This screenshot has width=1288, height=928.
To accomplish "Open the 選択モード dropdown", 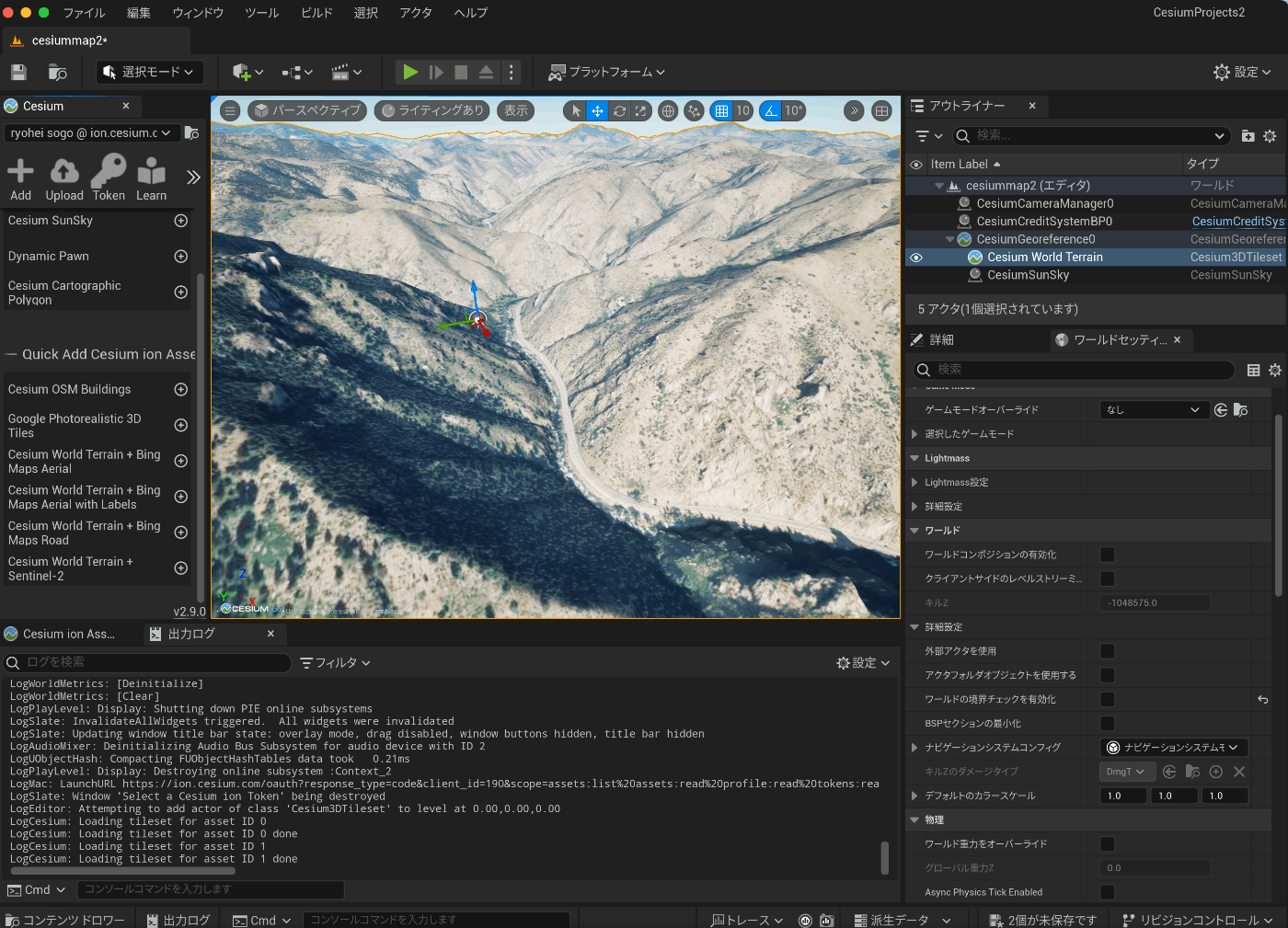I will [148, 72].
